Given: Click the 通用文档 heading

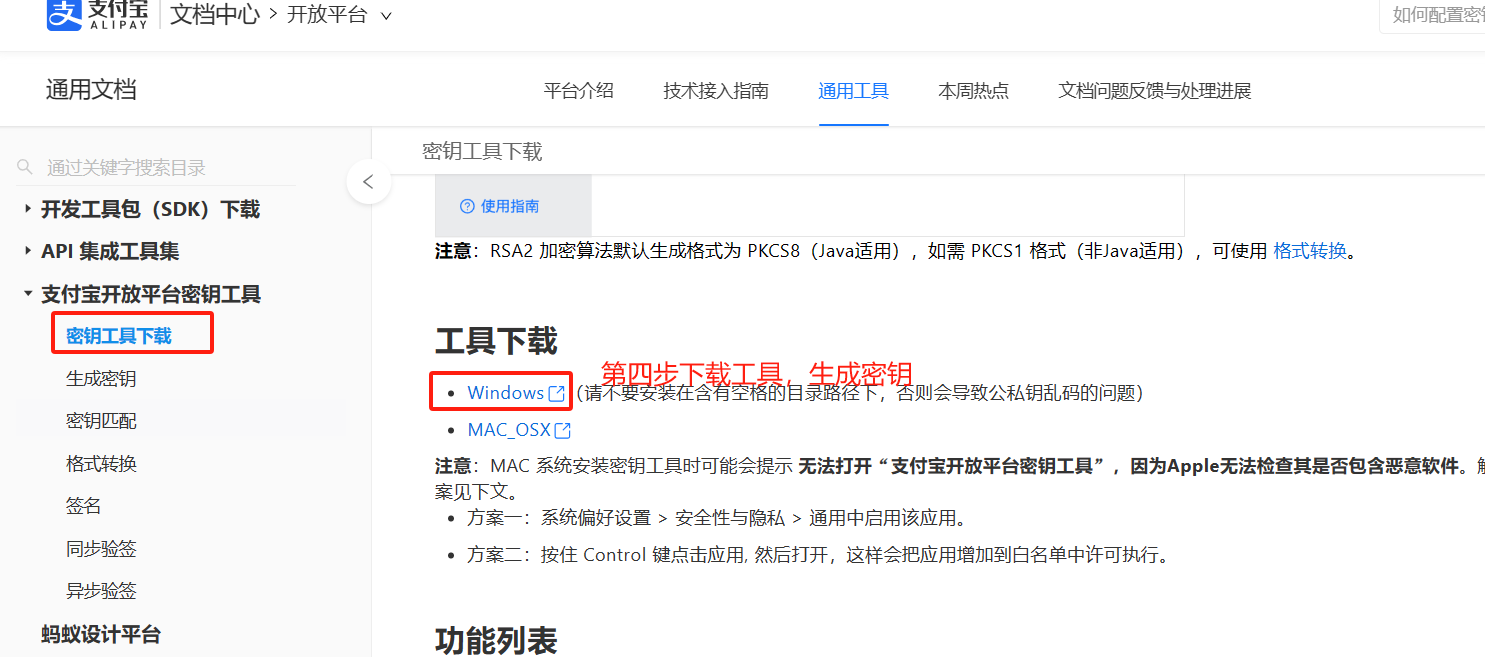Looking at the screenshot, I should click(91, 90).
